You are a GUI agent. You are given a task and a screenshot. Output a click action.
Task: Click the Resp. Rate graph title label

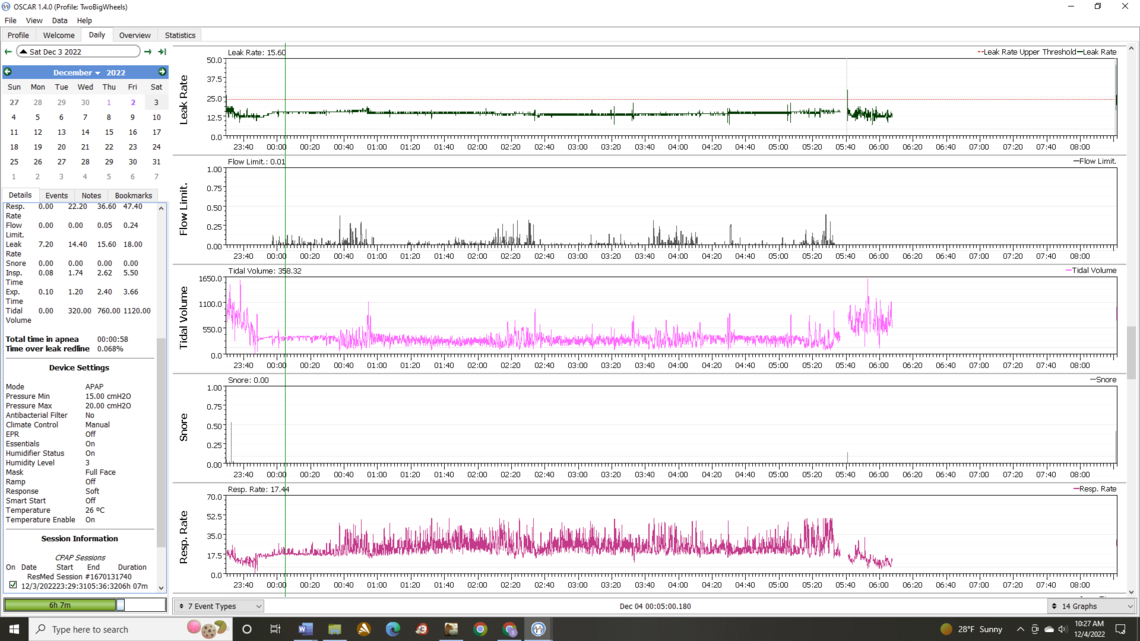183,537
